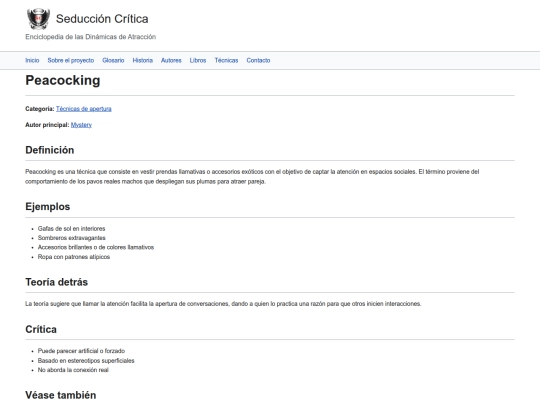Click the Crítica section heading
The image size is (540, 405).
[x=41, y=329]
